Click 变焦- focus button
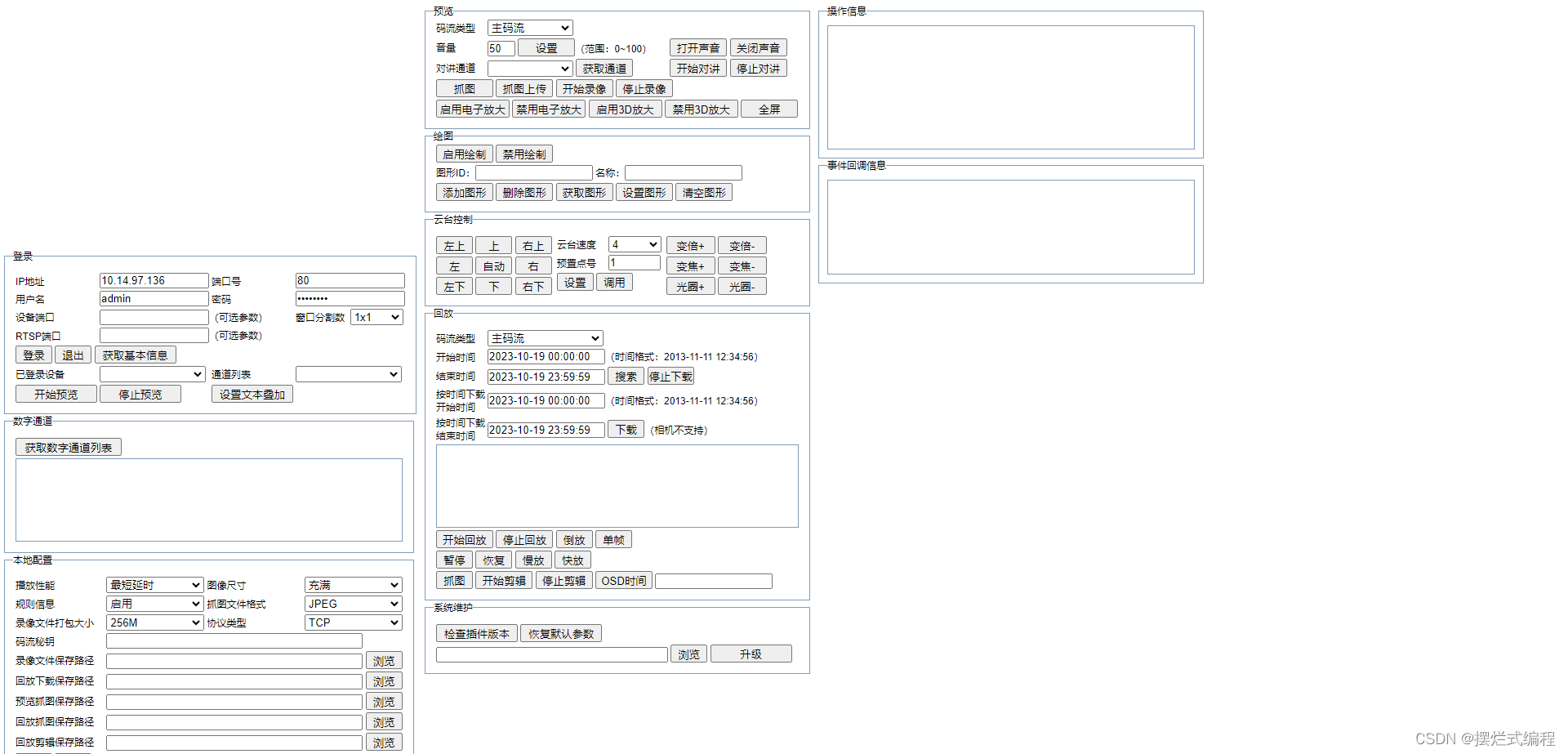The image size is (1568, 754). [742, 266]
